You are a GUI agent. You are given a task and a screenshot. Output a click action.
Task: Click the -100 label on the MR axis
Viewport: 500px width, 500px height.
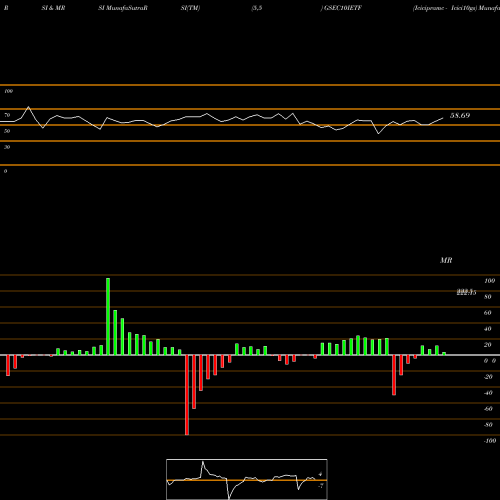tap(490, 441)
